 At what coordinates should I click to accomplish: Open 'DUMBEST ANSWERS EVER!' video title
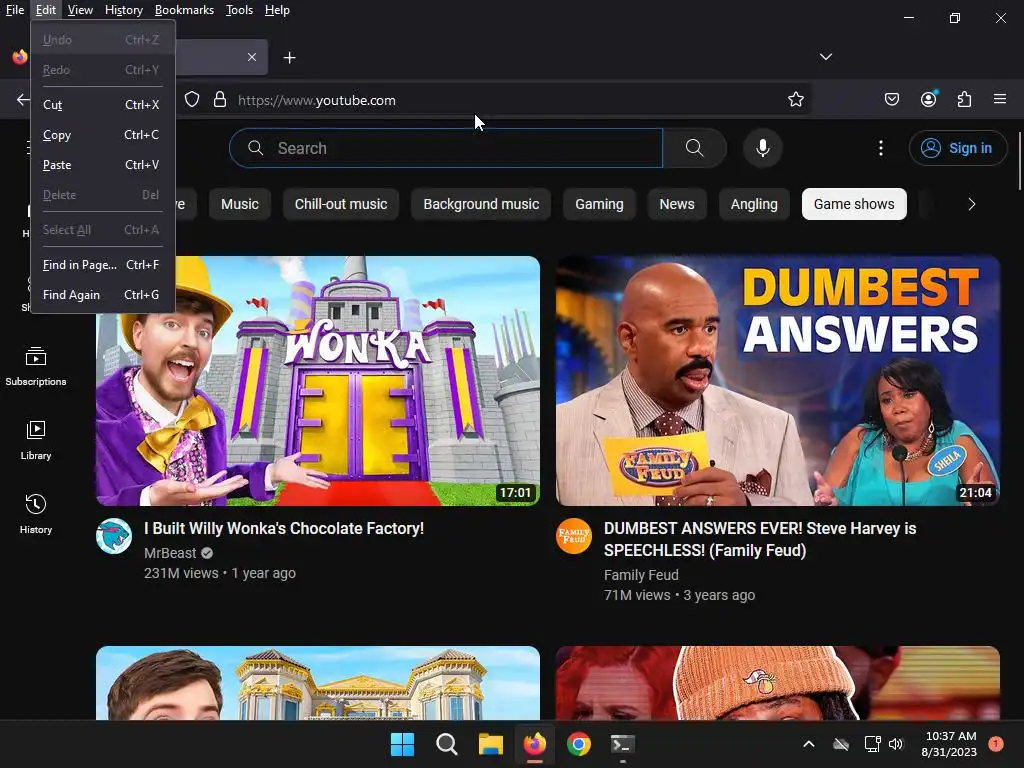[760, 539]
